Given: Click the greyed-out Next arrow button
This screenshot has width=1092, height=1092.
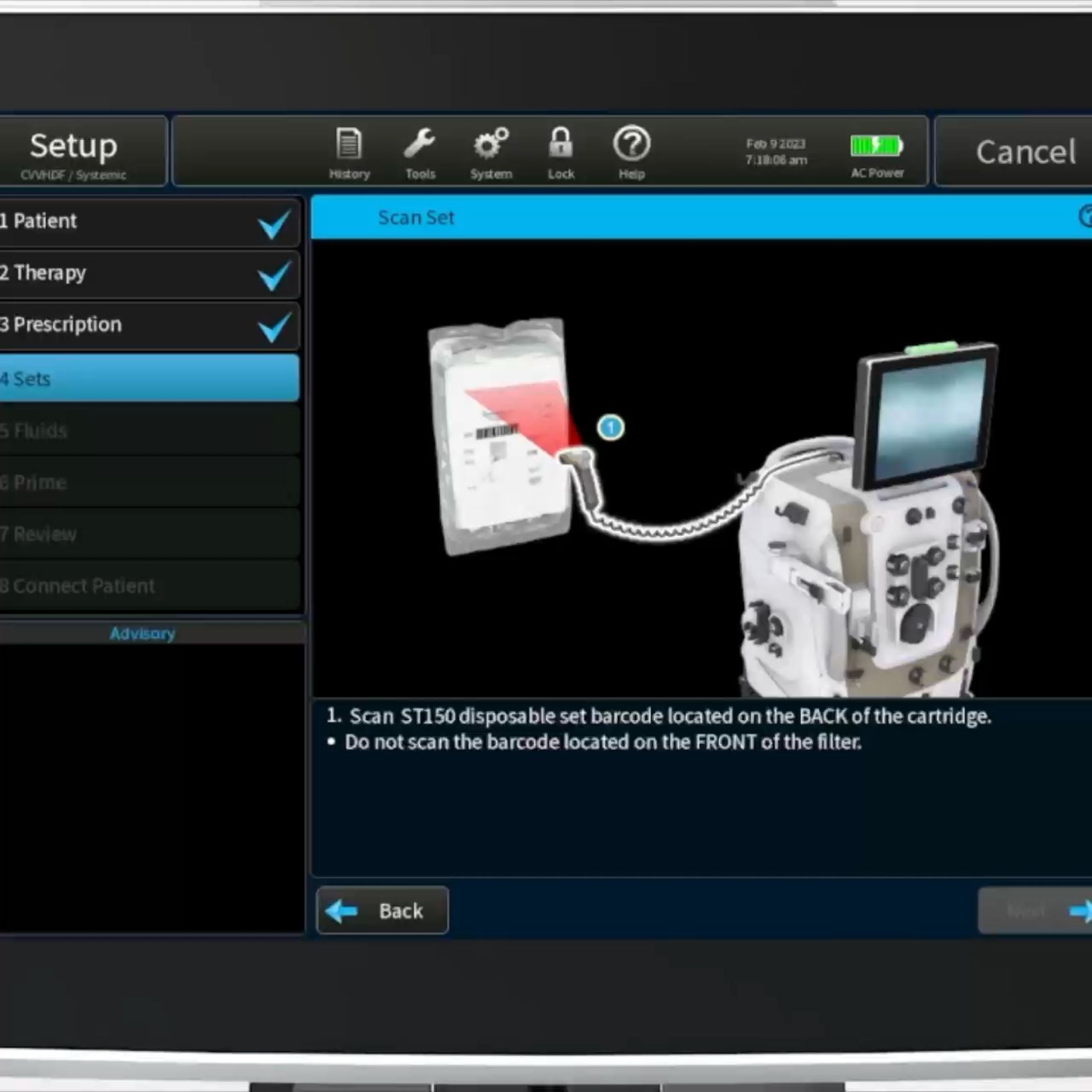Looking at the screenshot, I should 1036,910.
